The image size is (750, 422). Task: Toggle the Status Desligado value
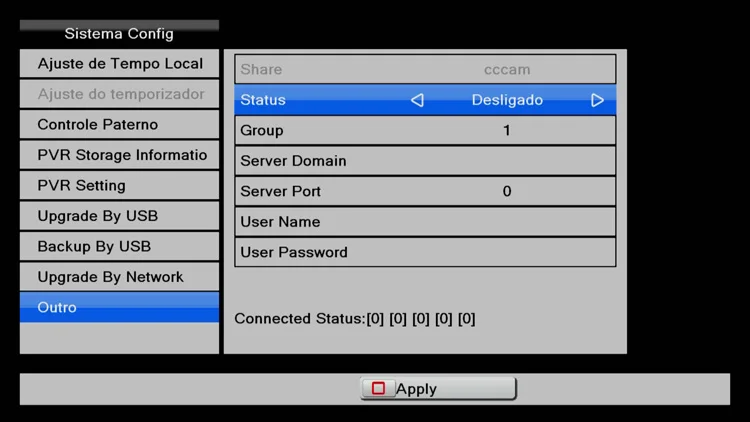coord(507,100)
